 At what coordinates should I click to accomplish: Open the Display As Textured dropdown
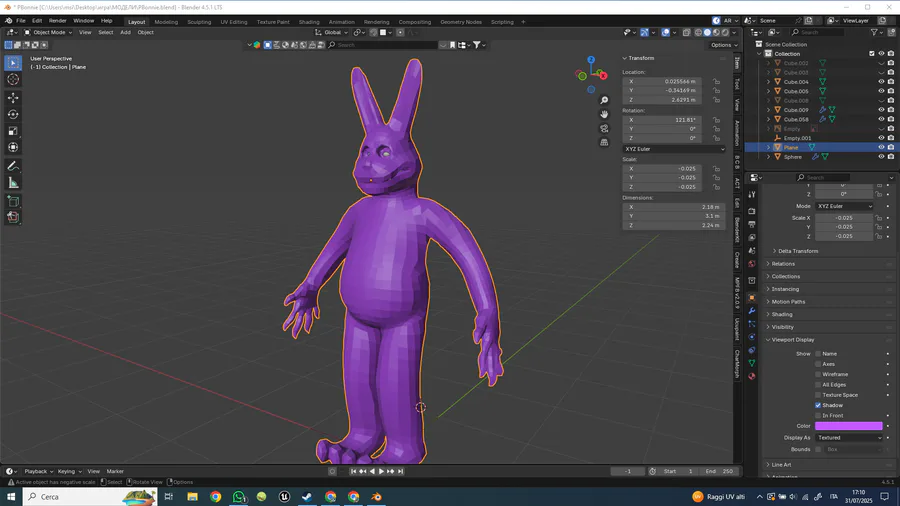point(848,438)
